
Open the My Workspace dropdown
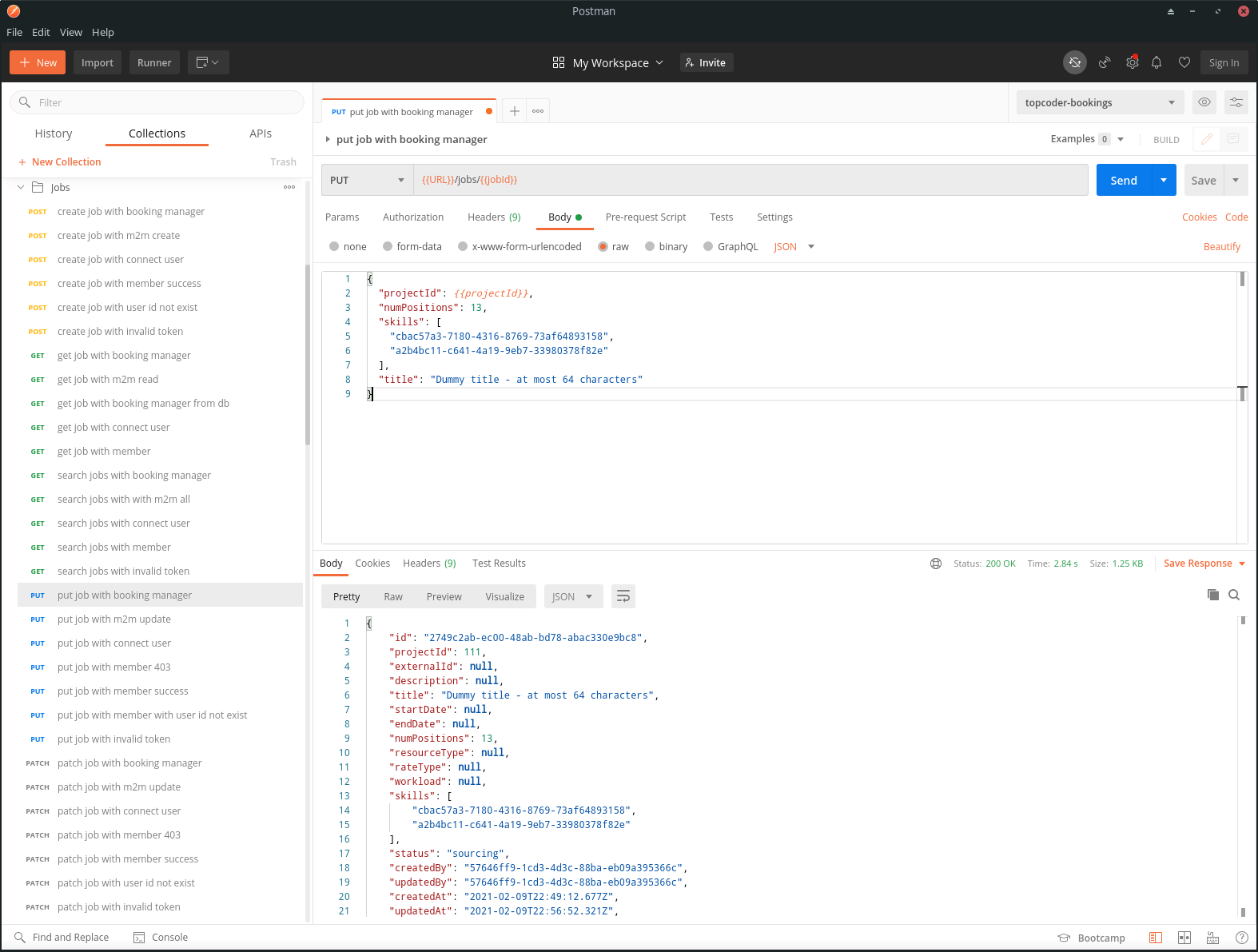(x=608, y=62)
